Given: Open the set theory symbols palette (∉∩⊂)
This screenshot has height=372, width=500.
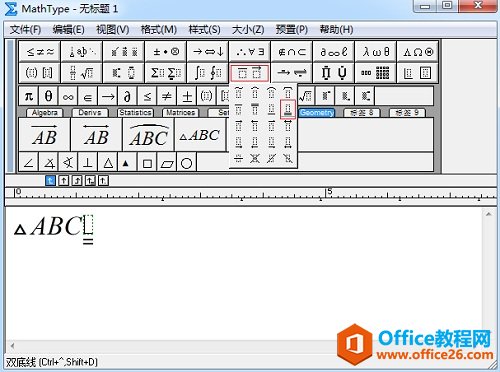Looking at the screenshot, I should click(x=292, y=52).
